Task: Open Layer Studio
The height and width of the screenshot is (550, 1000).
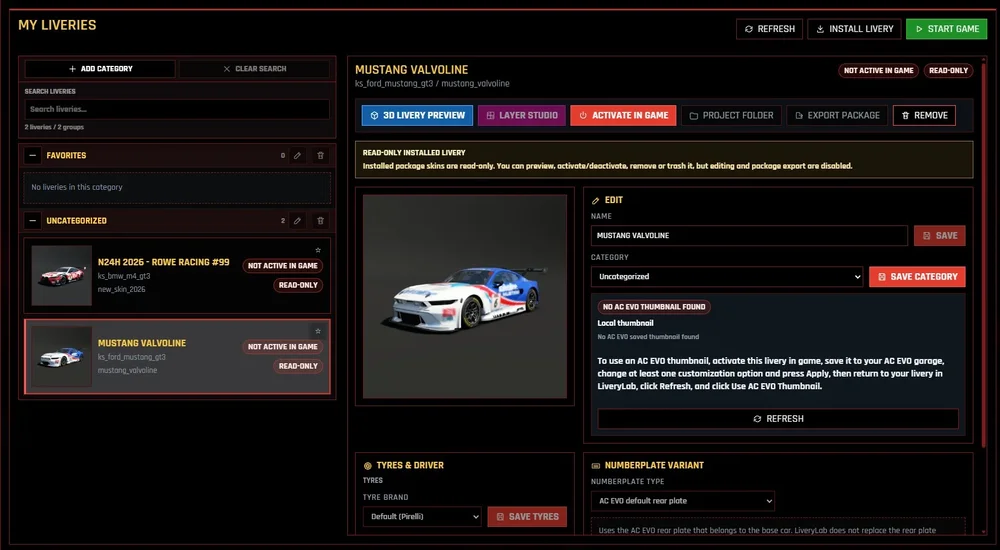Action: point(522,115)
